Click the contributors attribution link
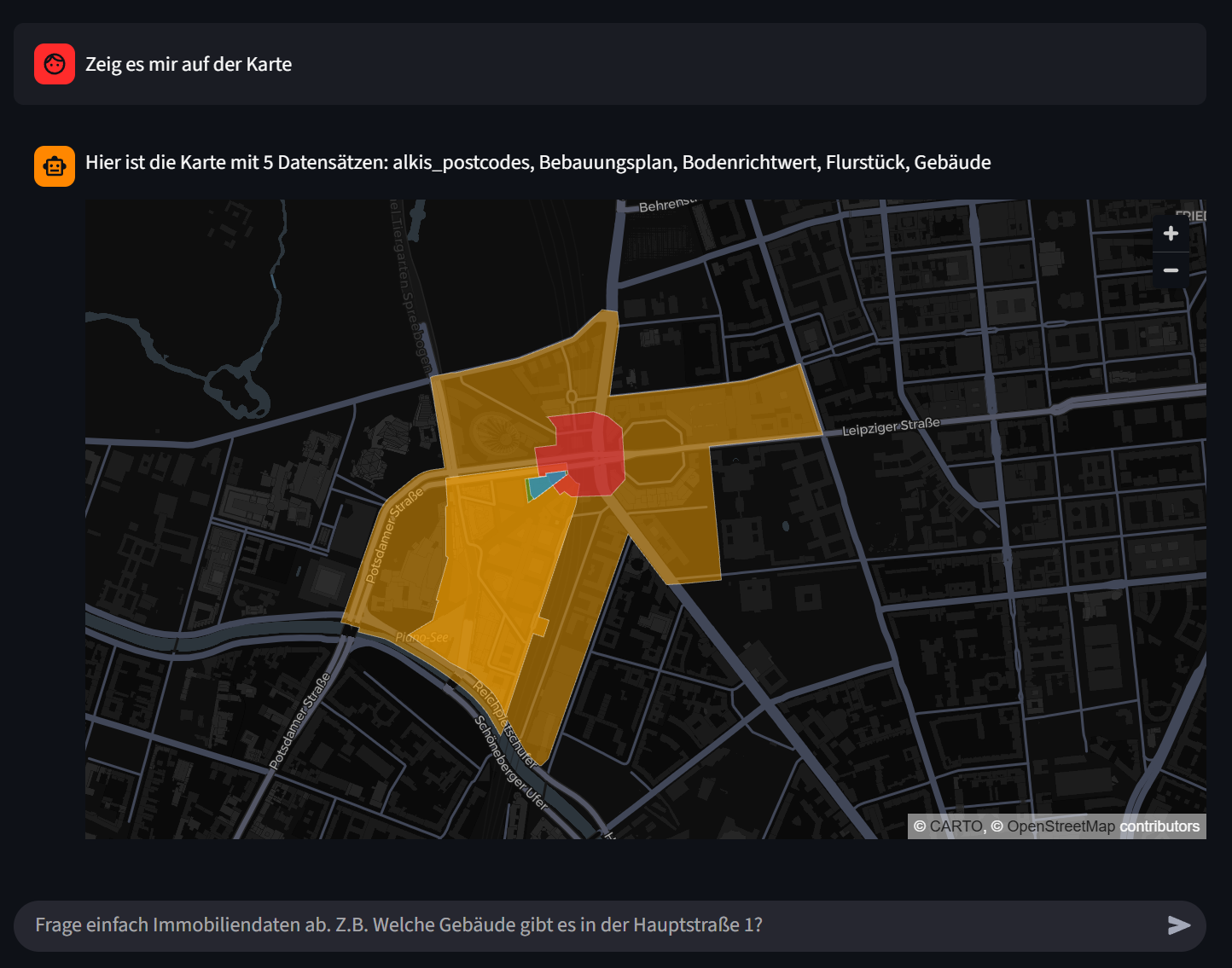 click(1159, 826)
